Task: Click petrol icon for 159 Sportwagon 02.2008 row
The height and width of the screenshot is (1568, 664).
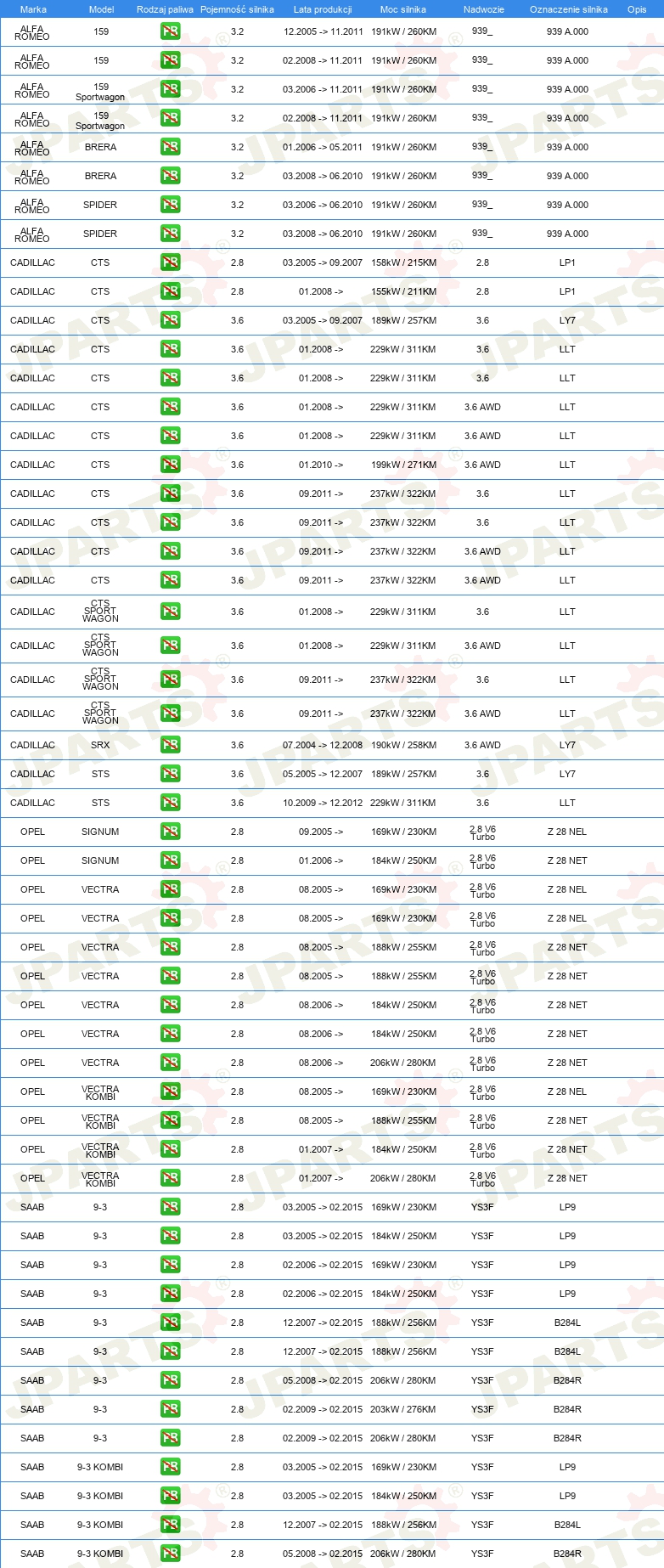Action: 170,118
